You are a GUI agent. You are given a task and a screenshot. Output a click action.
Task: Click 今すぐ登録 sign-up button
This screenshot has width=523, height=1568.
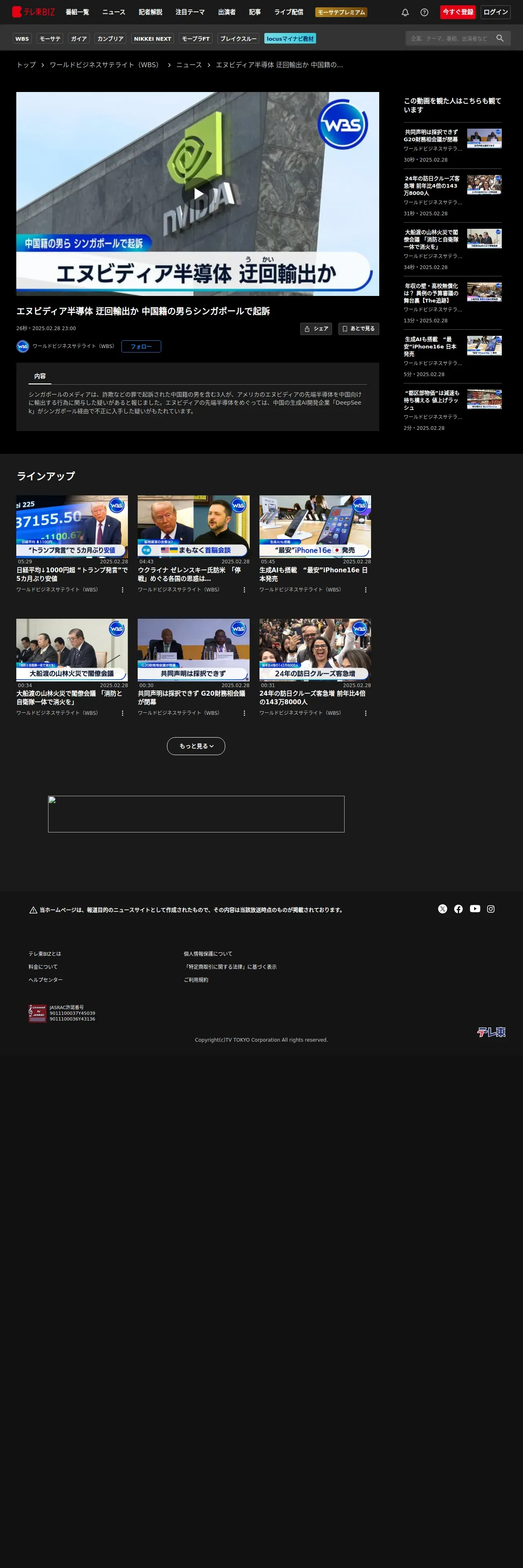coord(458,12)
